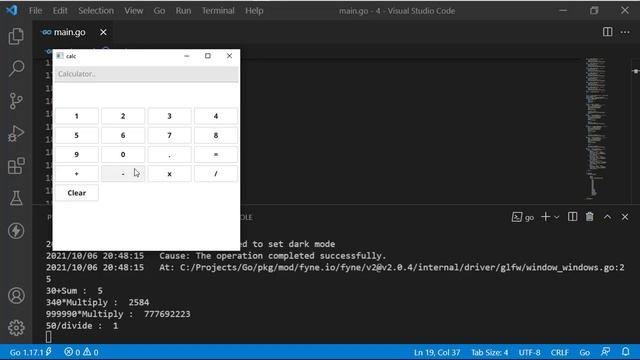The height and width of the screenshot is (360, 640).
Task: Open the notifications bell in status bar
Action: pos(625,352)
